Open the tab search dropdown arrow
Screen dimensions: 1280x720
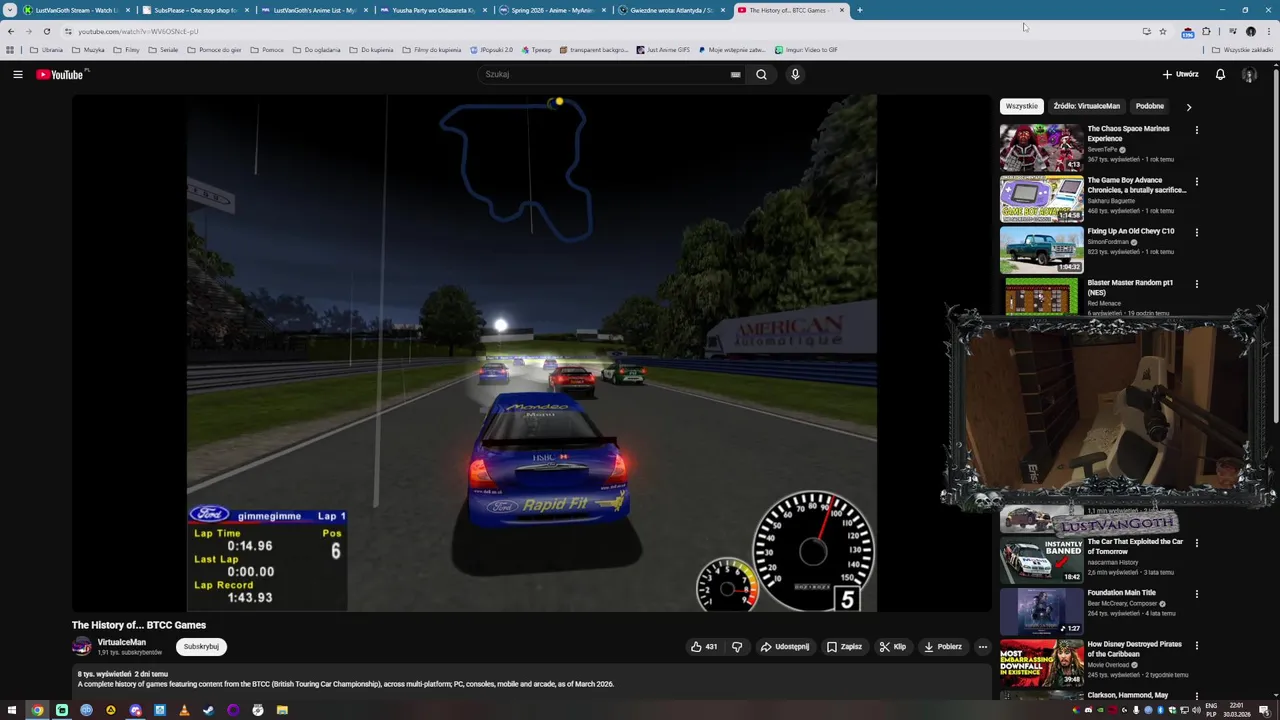pyautogui.click(x=11, y=10)
